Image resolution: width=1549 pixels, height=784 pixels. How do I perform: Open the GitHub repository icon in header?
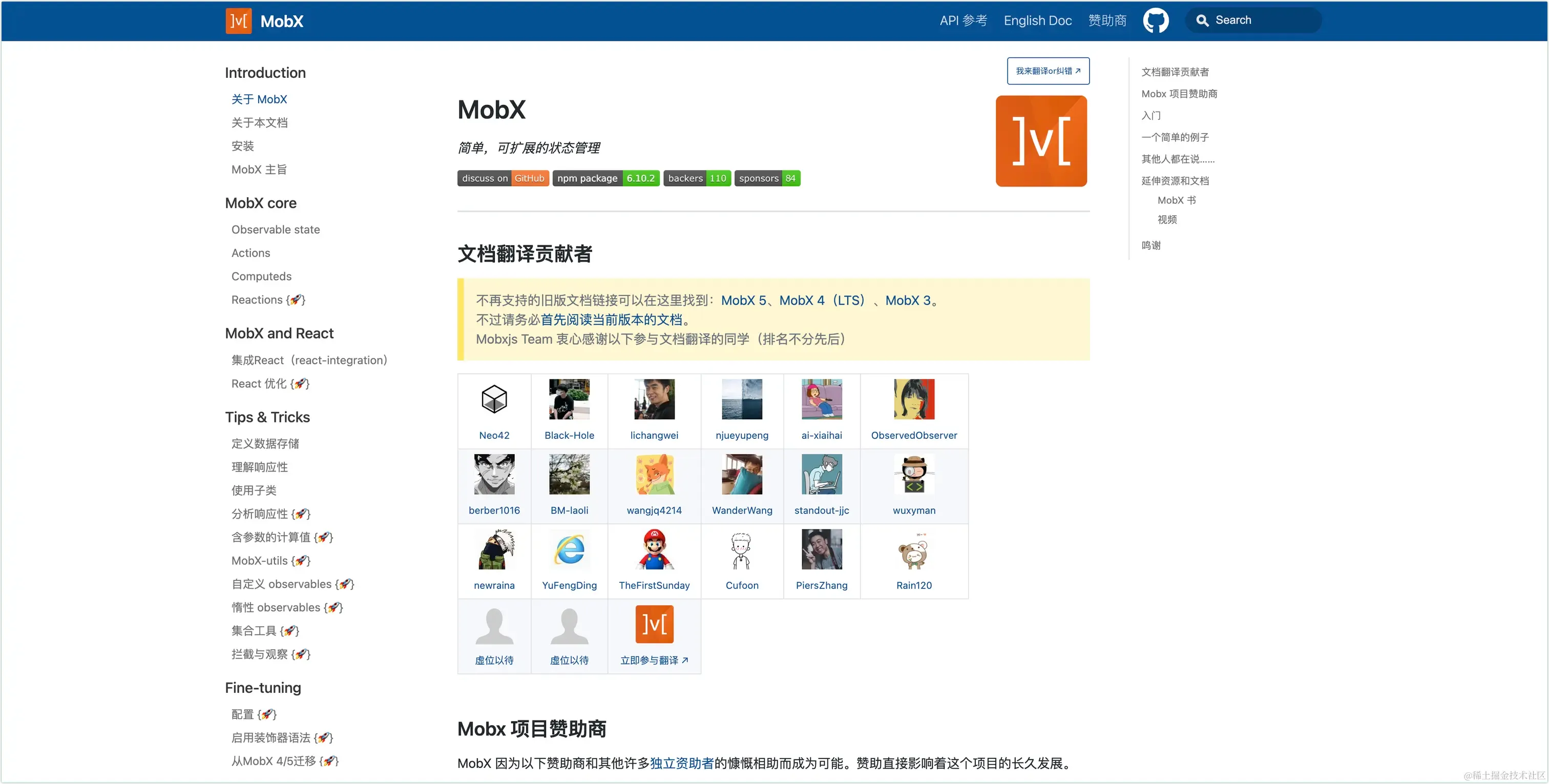pos(1155,20)
